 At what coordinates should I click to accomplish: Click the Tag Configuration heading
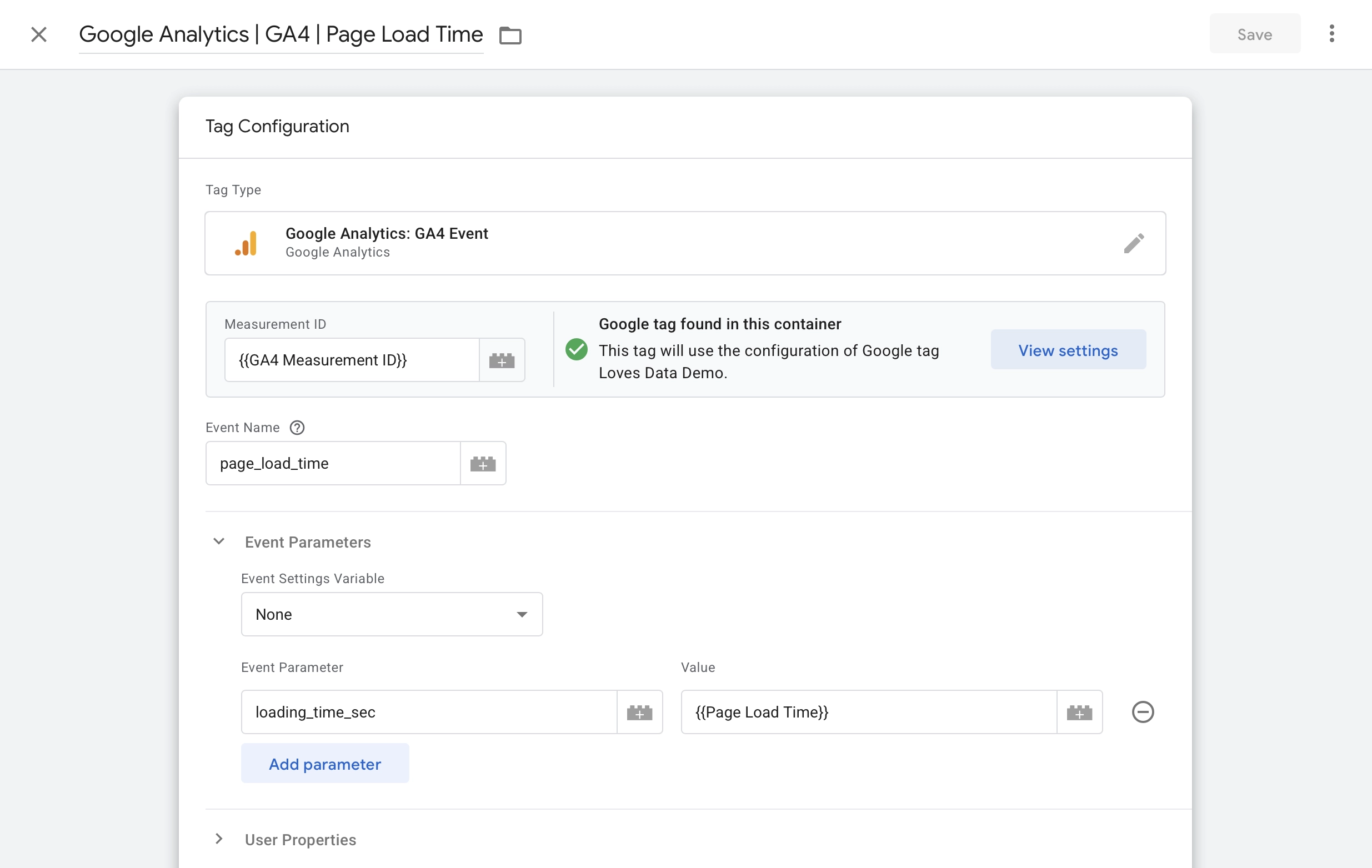(277, 127)
